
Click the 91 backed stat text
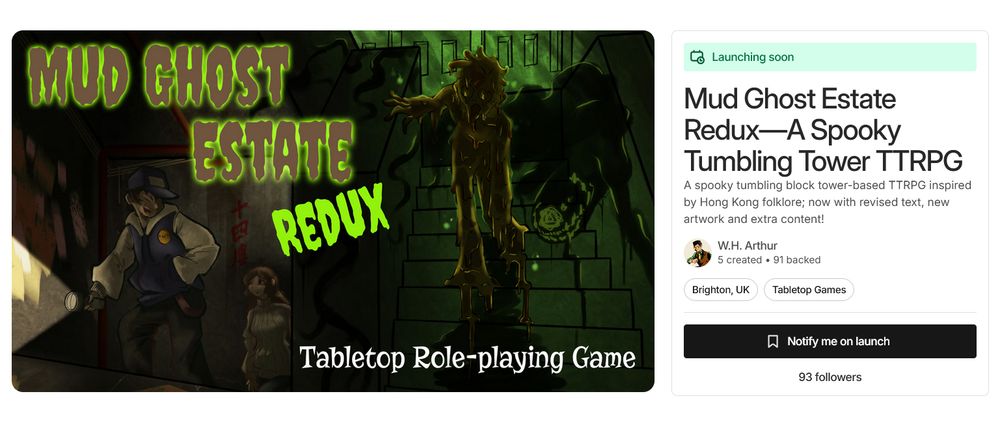click(x=797, y=260)
